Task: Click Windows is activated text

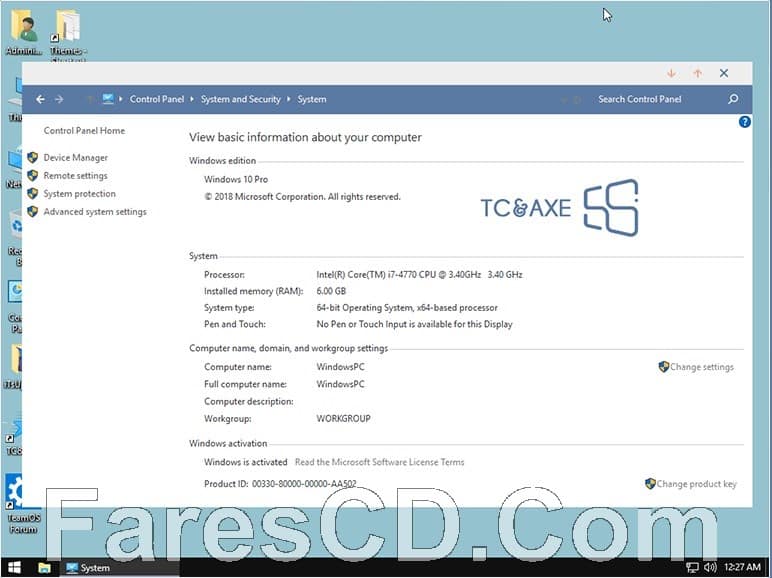Action: (x=245, y=462)
